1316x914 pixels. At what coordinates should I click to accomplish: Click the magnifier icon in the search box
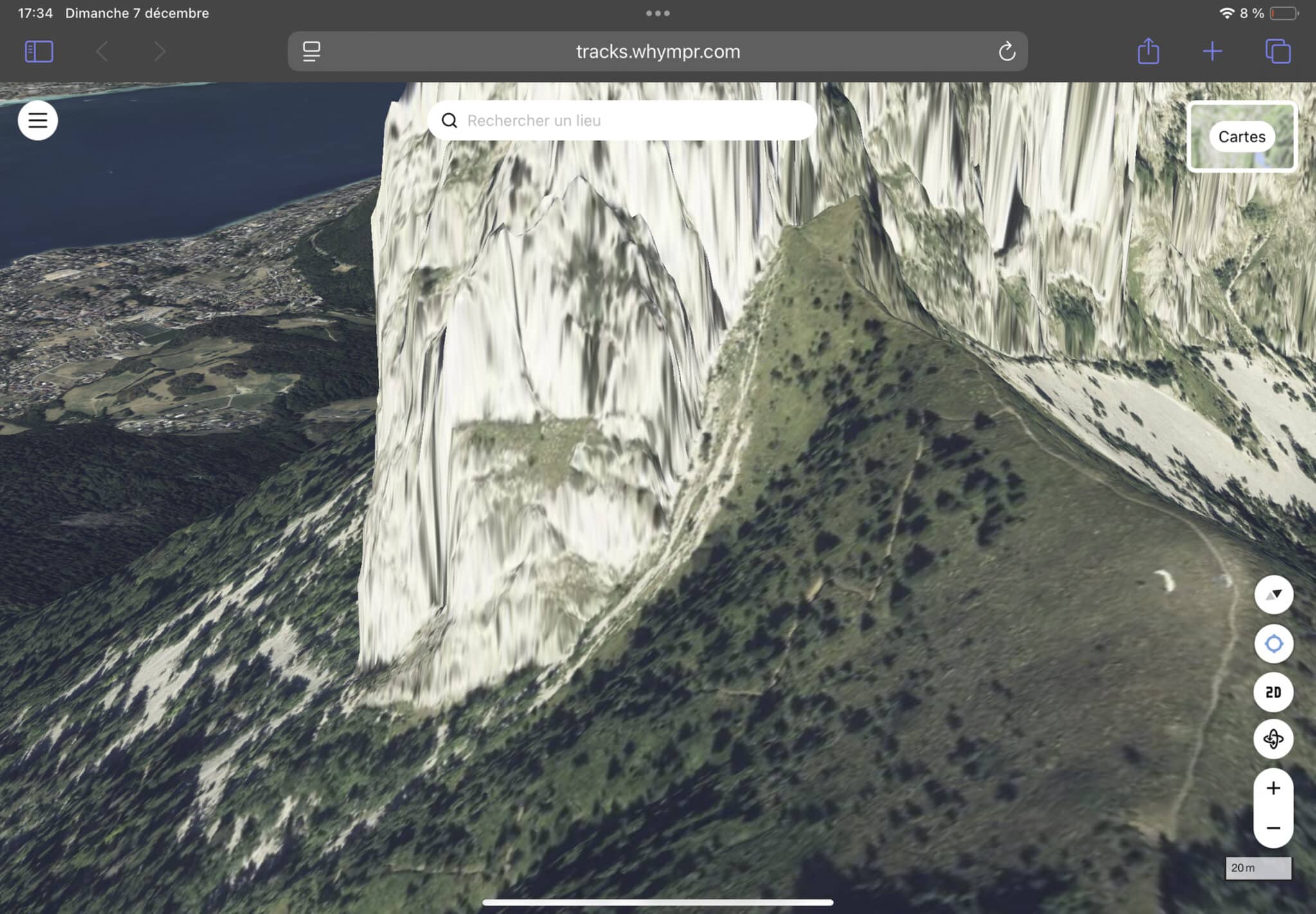[x=450, y=121]
